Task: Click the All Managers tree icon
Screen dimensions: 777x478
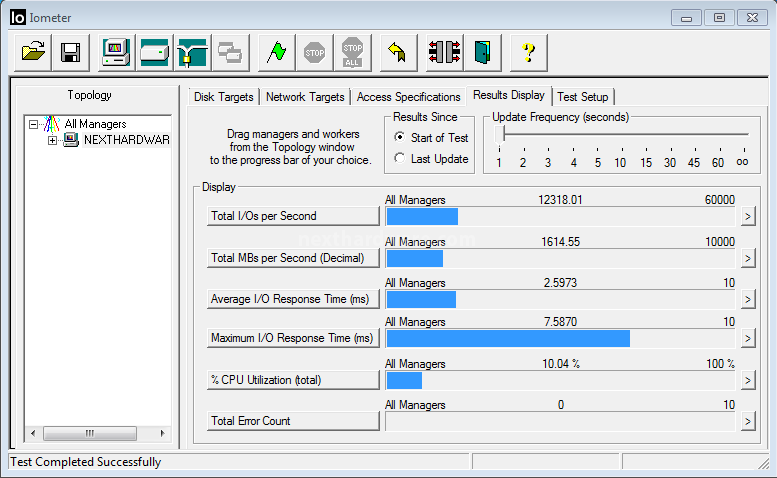Action: (52, 124)
